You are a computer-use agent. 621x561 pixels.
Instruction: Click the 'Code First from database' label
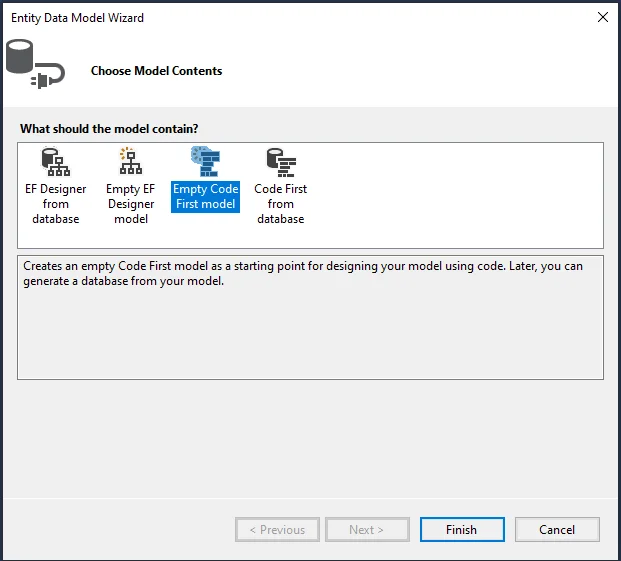280,203
